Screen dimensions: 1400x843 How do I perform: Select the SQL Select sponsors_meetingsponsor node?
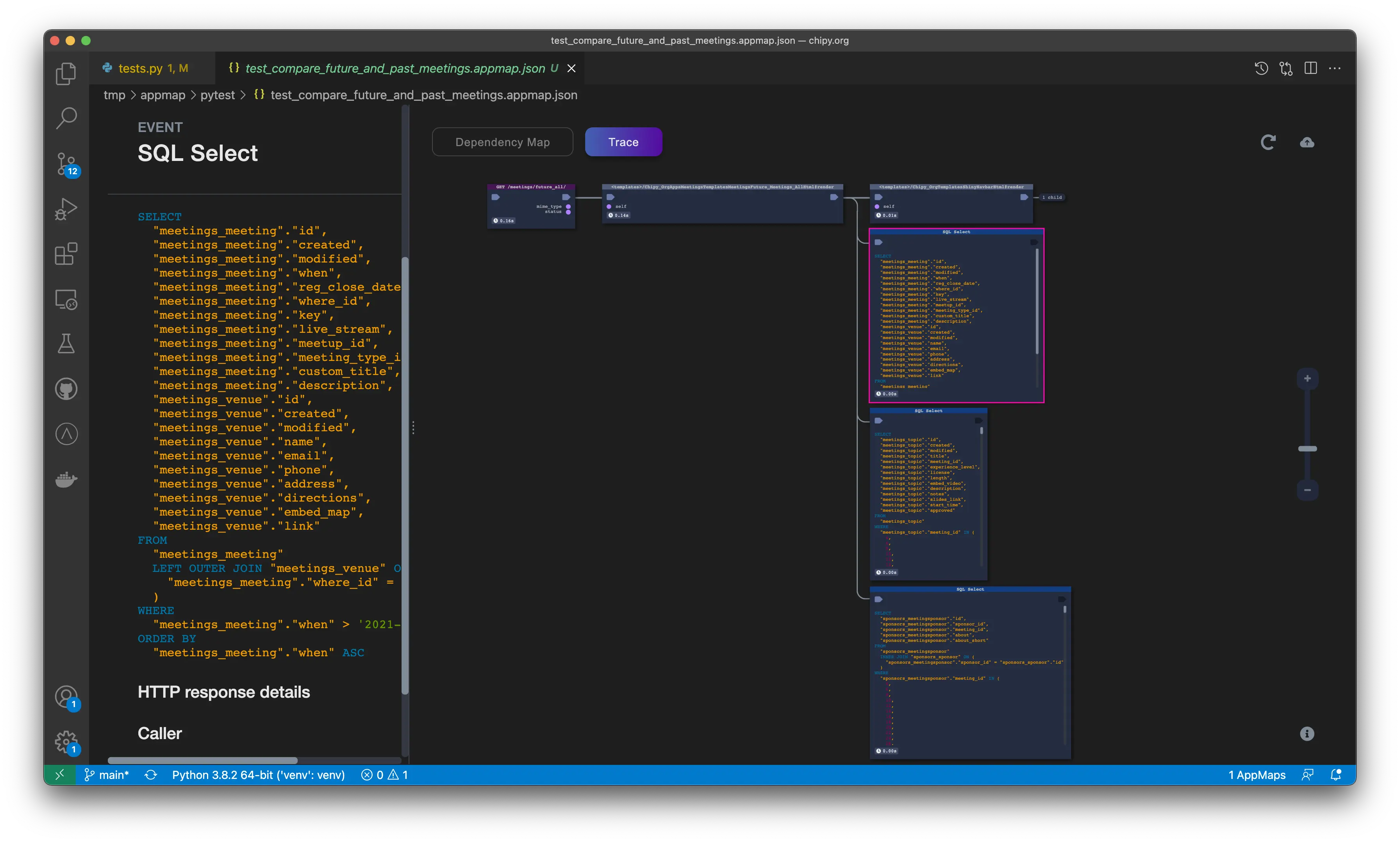coord(970,673)
